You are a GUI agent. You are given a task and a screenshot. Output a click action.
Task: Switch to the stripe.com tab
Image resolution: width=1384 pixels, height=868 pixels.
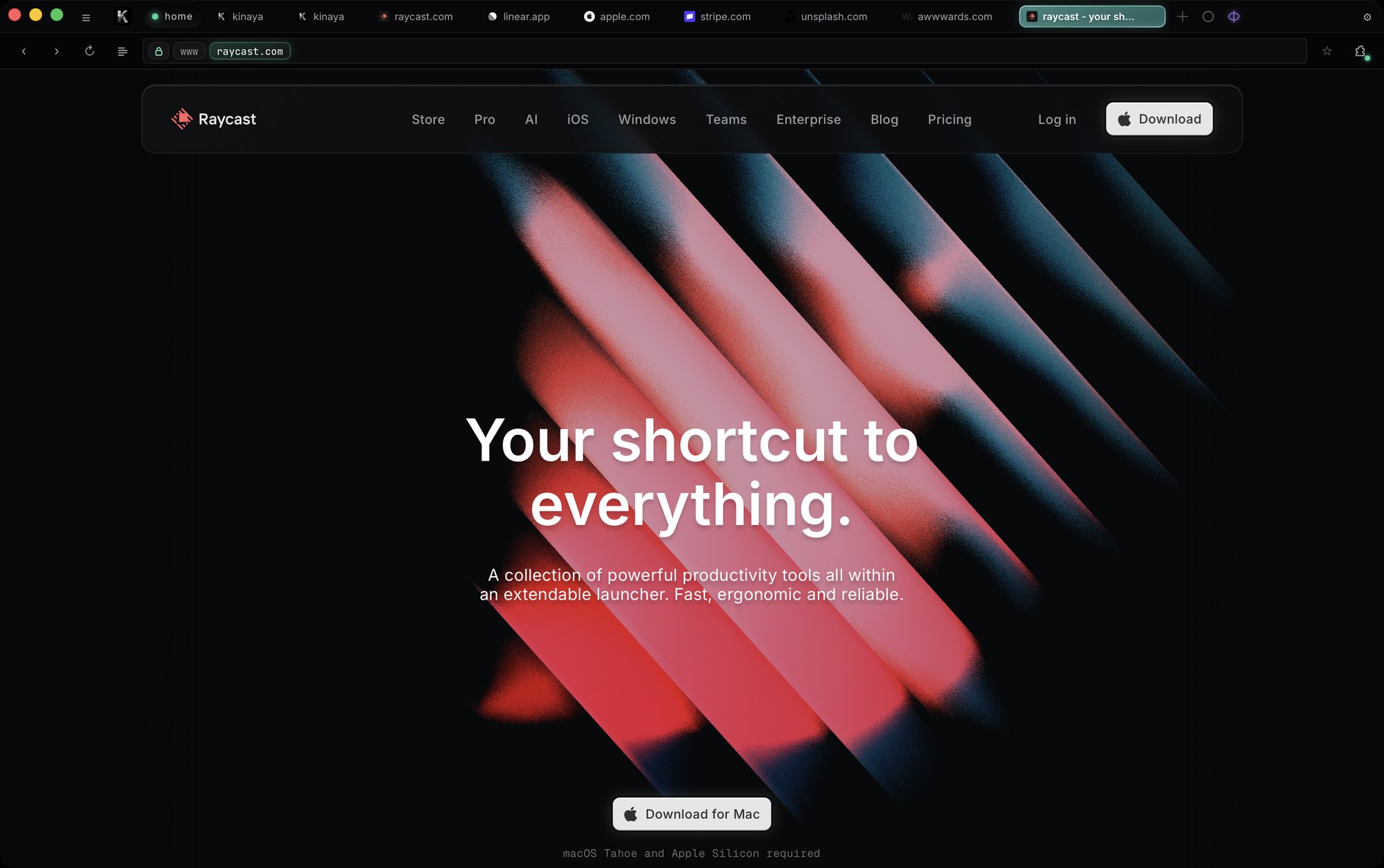click(x=718, y=17)
